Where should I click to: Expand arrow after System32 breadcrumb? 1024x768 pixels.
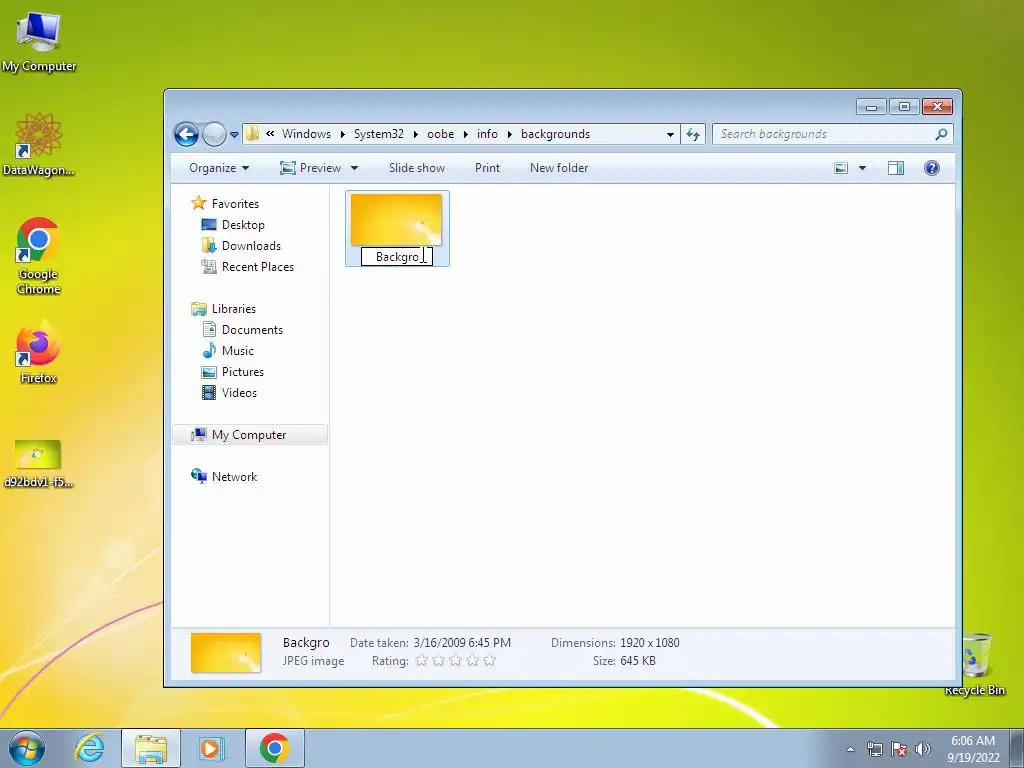coord(415,135)
